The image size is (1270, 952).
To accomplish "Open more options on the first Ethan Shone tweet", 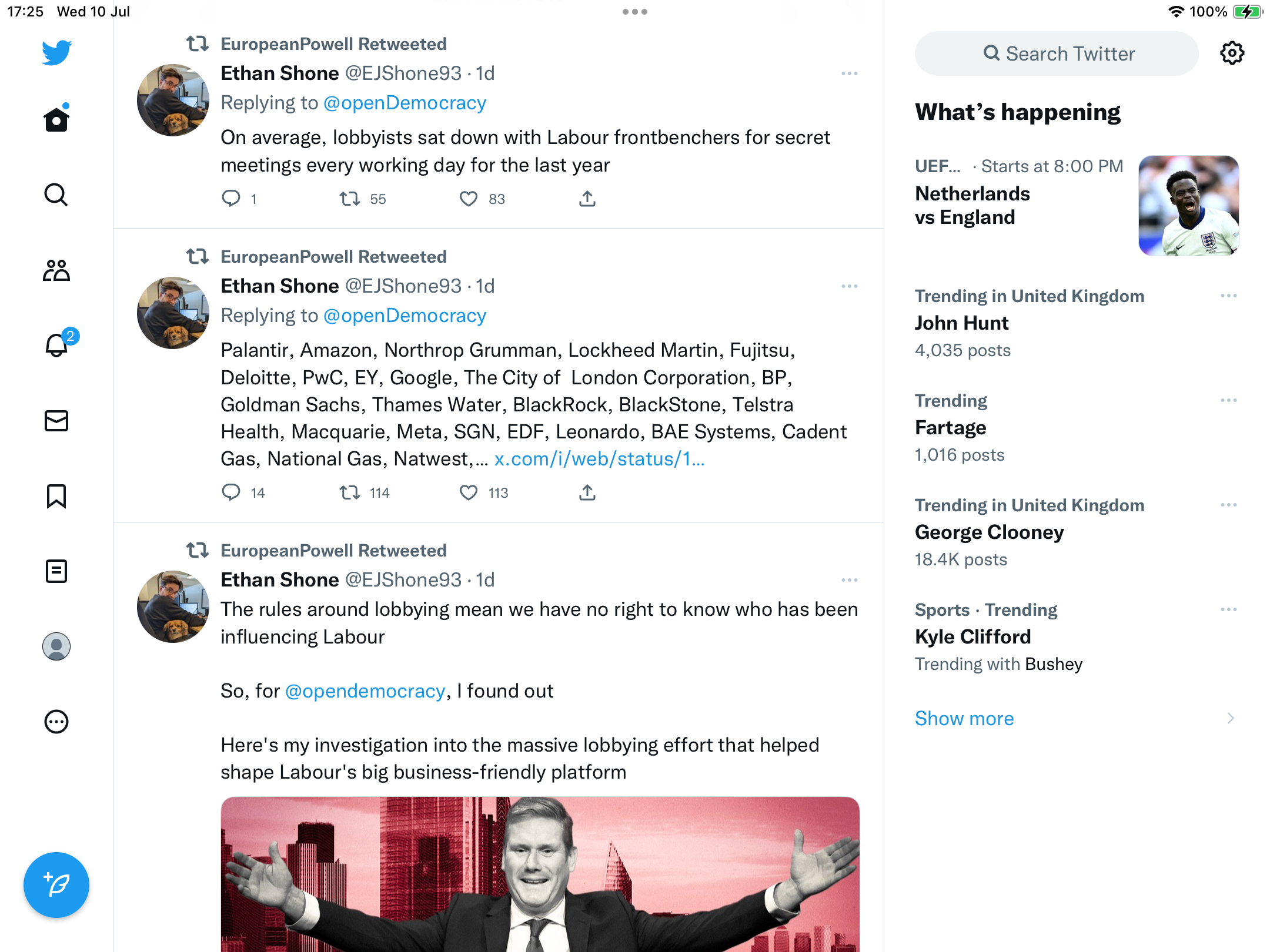I will click(x=849, y=73).
